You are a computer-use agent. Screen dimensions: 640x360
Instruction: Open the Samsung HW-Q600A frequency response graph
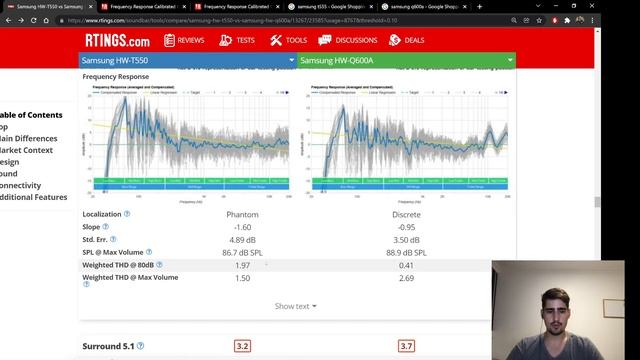(406, 144)
